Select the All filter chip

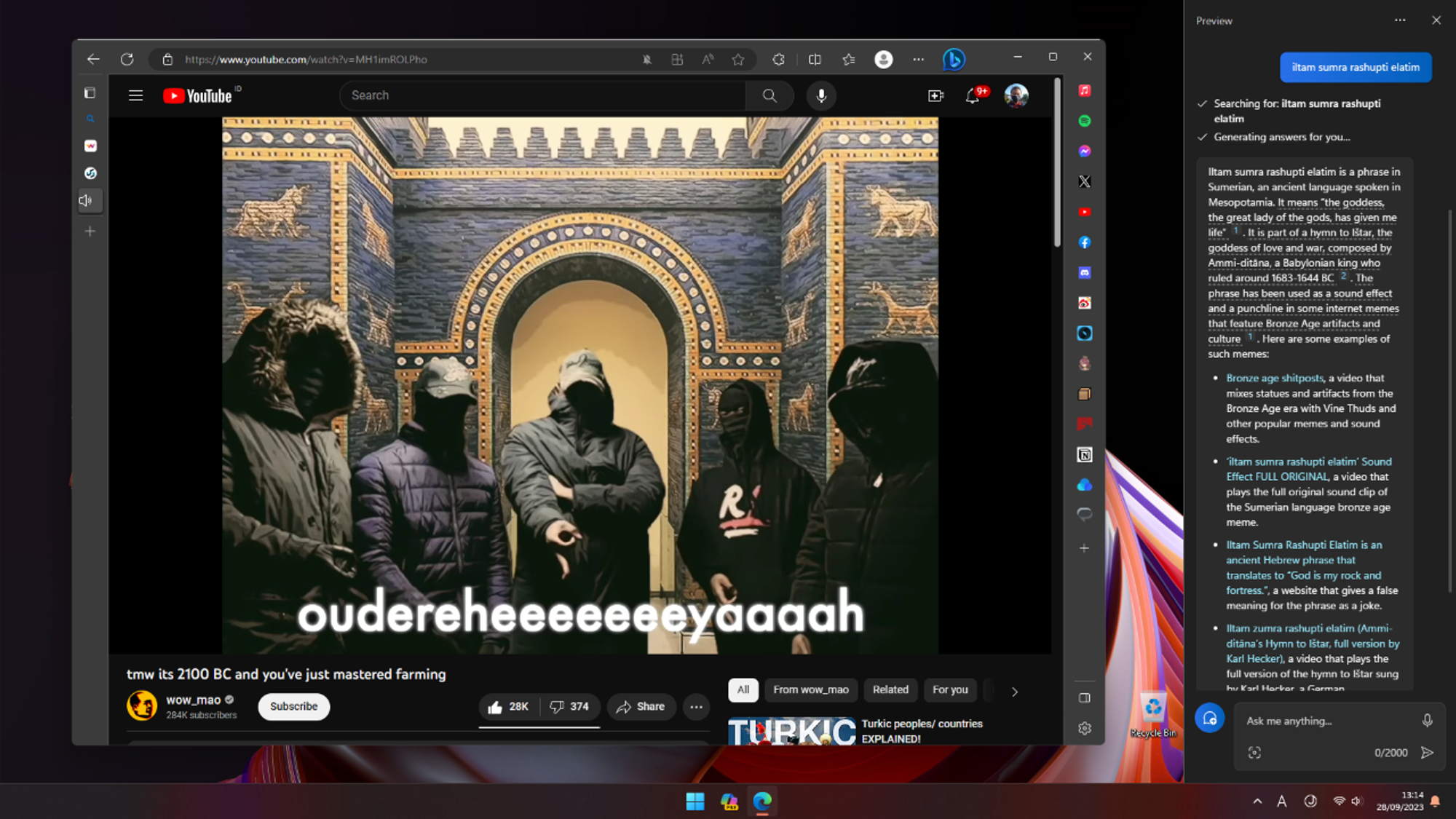(743, 690)
